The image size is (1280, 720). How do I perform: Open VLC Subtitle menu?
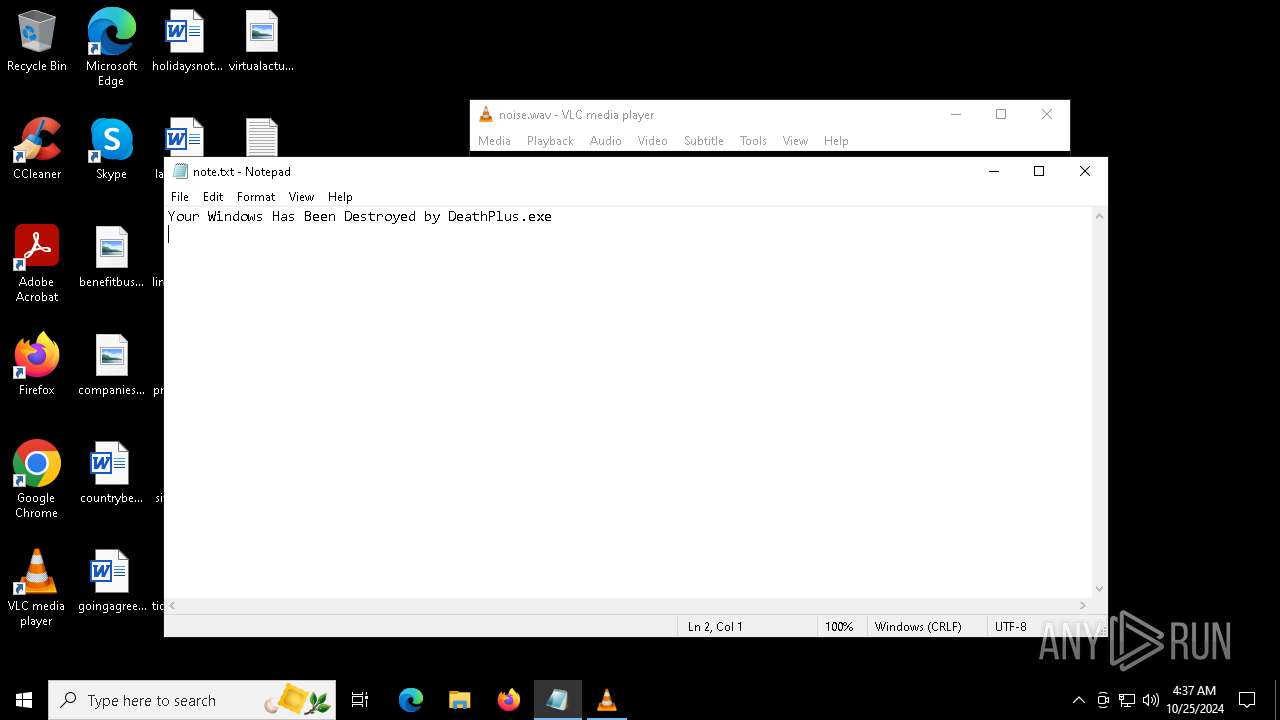click(703, 141)
